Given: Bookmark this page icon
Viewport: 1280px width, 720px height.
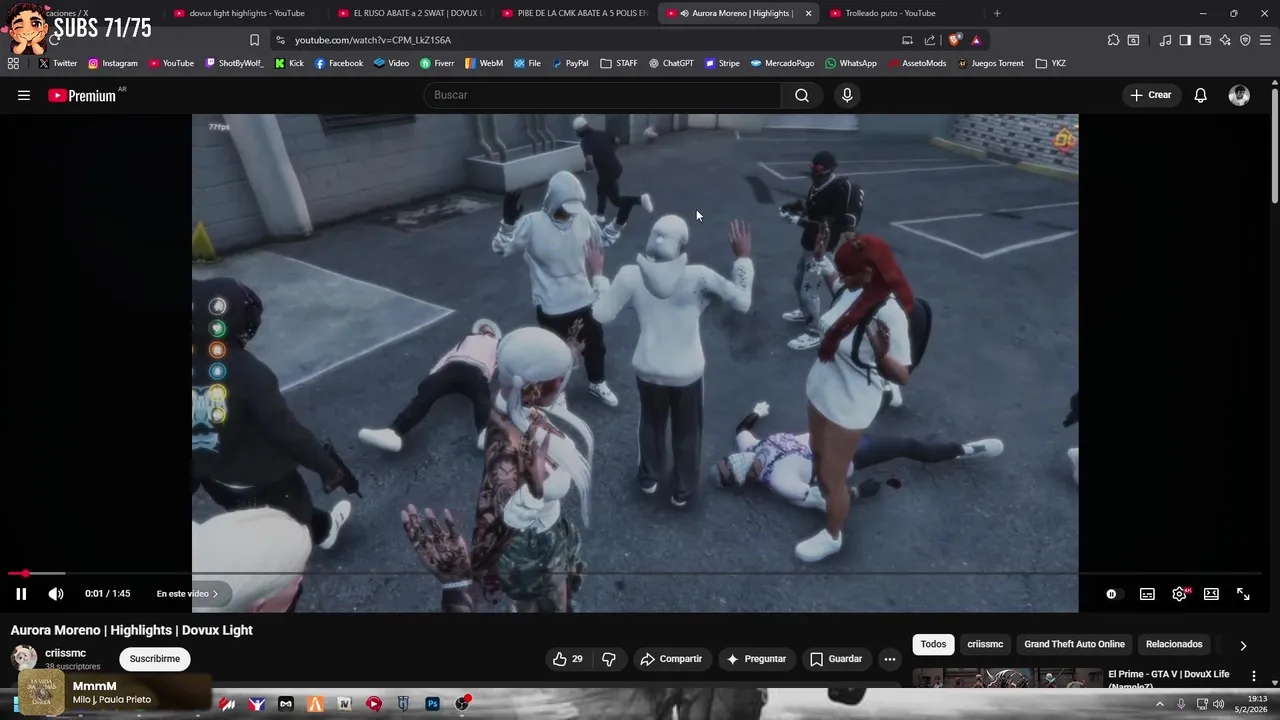Looking at the screenshot, I should 254,40.
